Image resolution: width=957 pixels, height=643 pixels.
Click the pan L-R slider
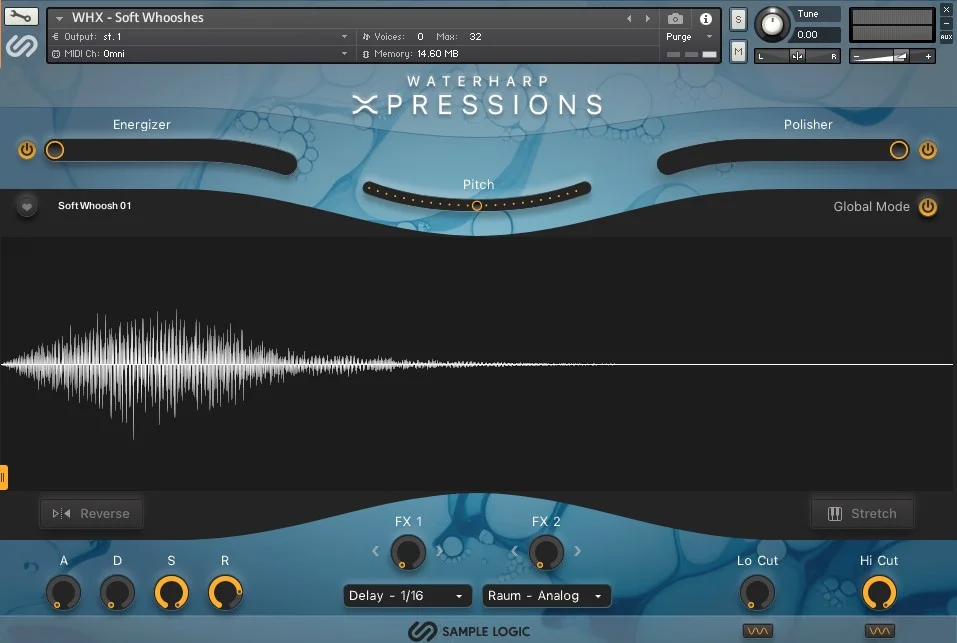coord(797,56)
